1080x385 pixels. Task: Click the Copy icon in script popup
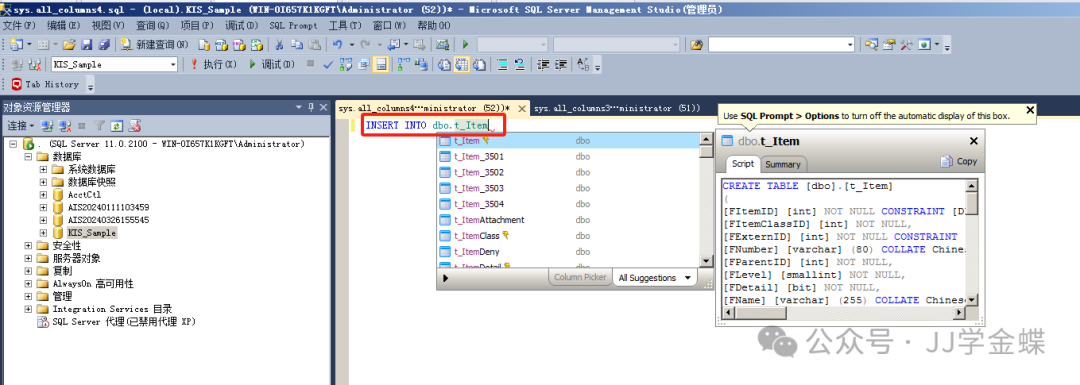coord(958,161)
